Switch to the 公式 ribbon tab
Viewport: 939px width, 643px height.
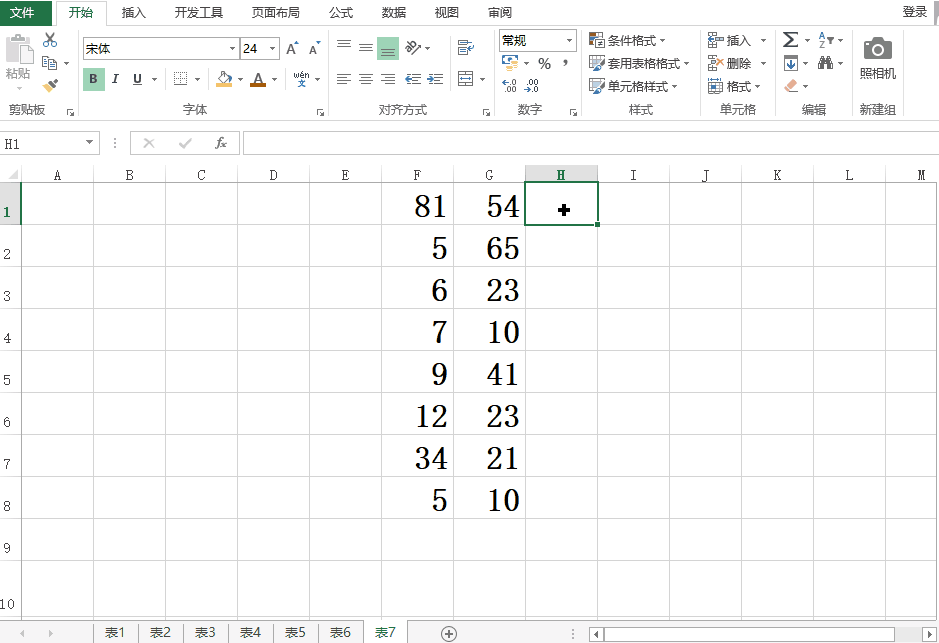pyautogui.click(x=340, y=12)
